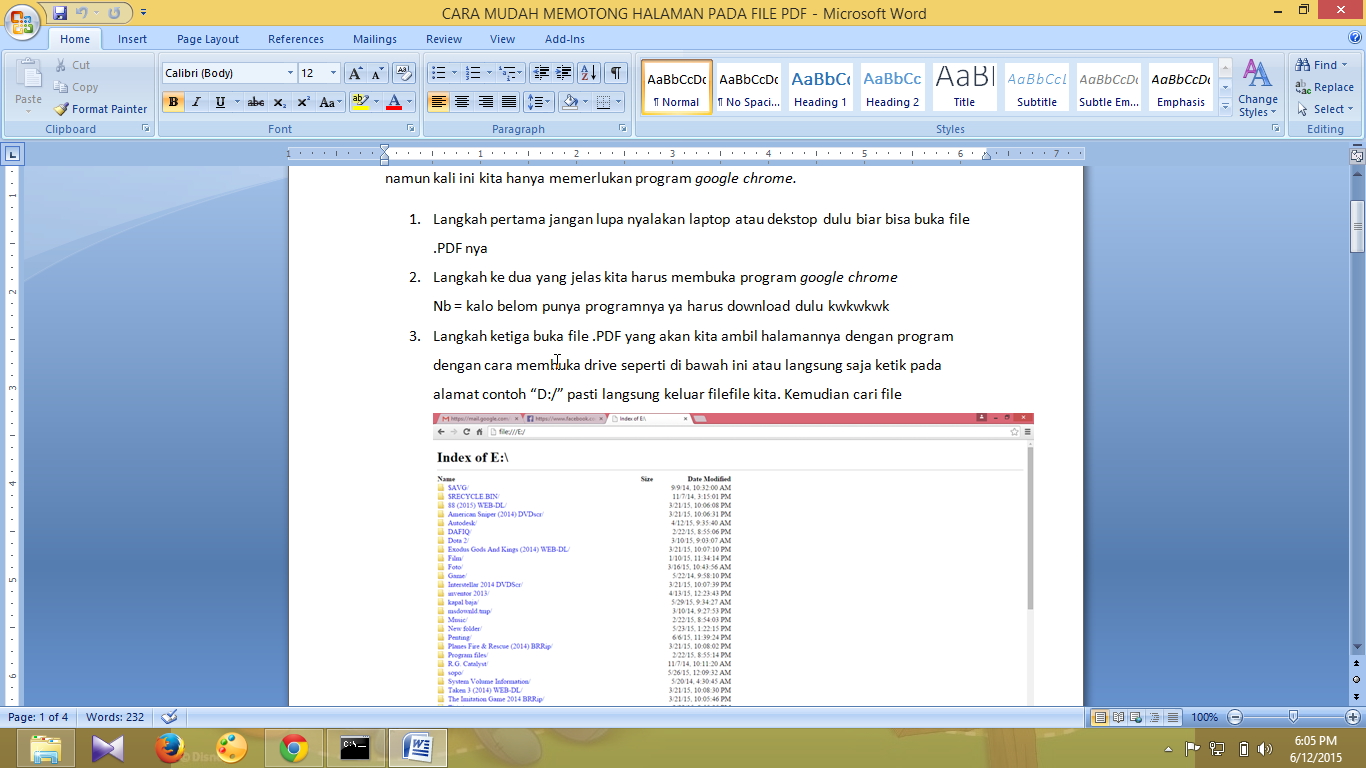Open line spacing dropdown
Screen dimensions: 1366x768
coord(538,102)
